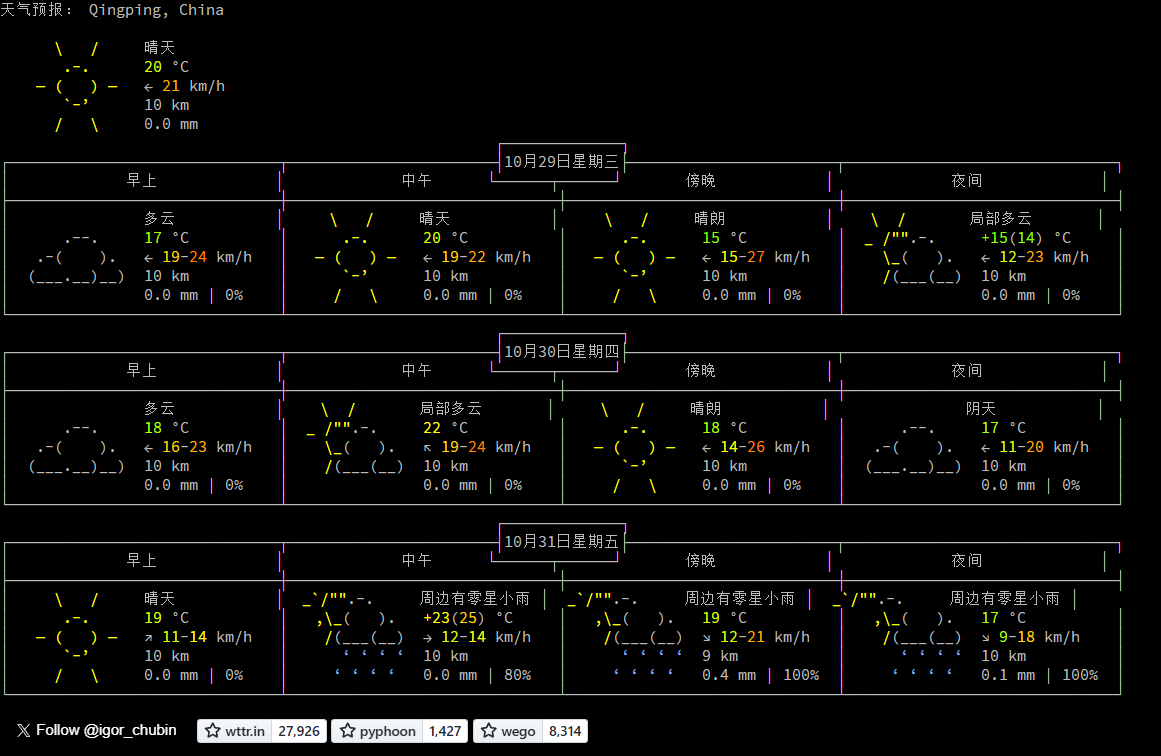Star the wego repository button
This screenshot has height=756, width=1161.
click(x=508, y=731)
